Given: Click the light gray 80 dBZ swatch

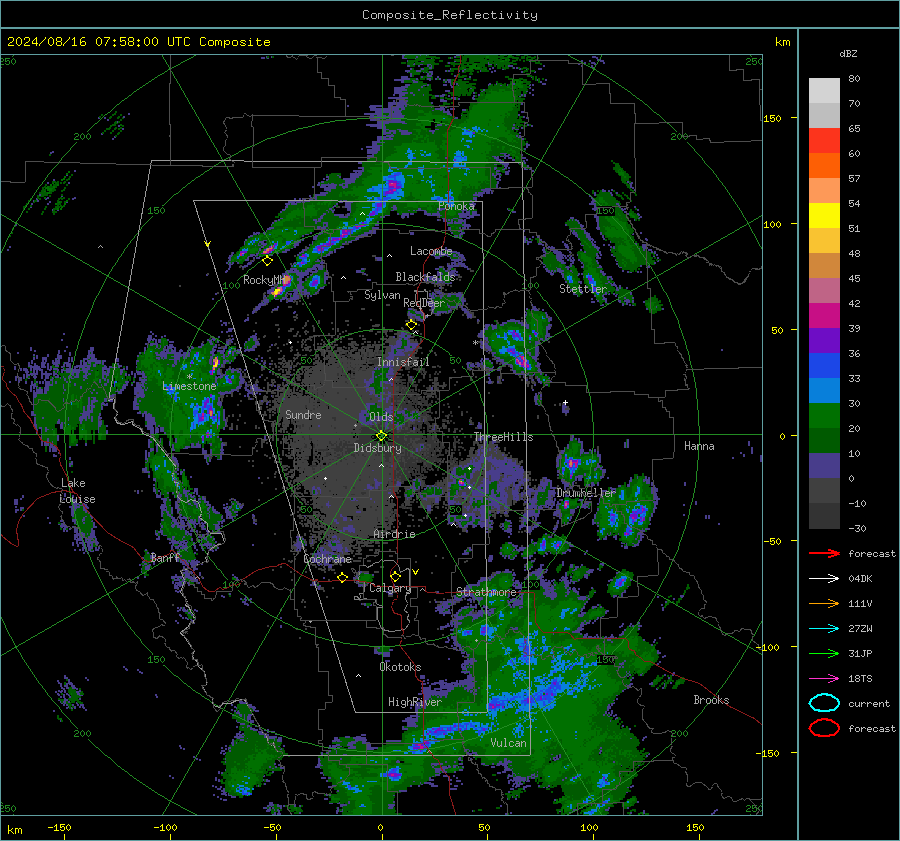Looking at the screenshot, I should tap(824, 90).
